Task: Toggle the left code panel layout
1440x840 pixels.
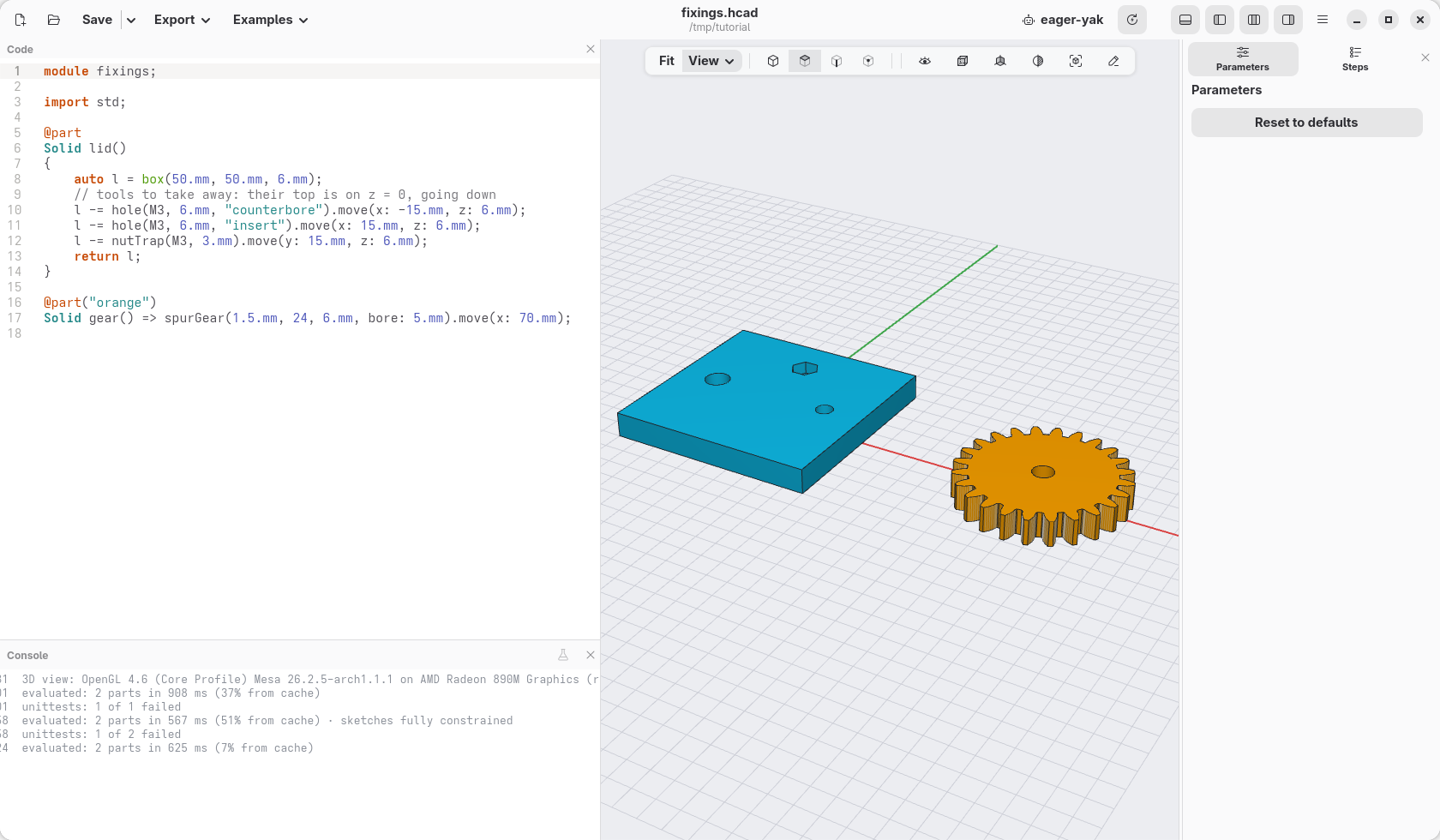Action: (x=1220, y=20)
